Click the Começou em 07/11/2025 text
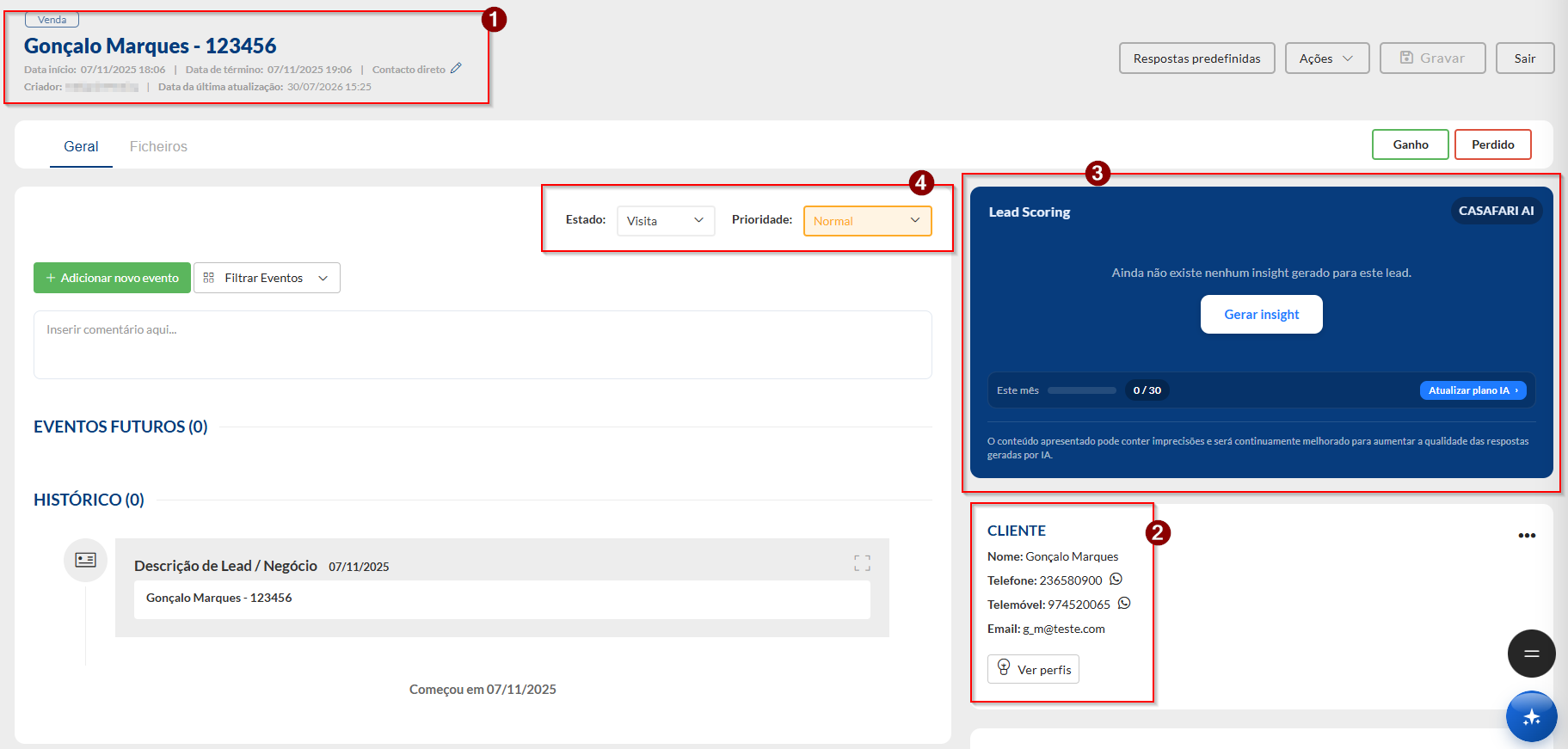This screenshot has width=1568, height=749. (x=483, y=689)
